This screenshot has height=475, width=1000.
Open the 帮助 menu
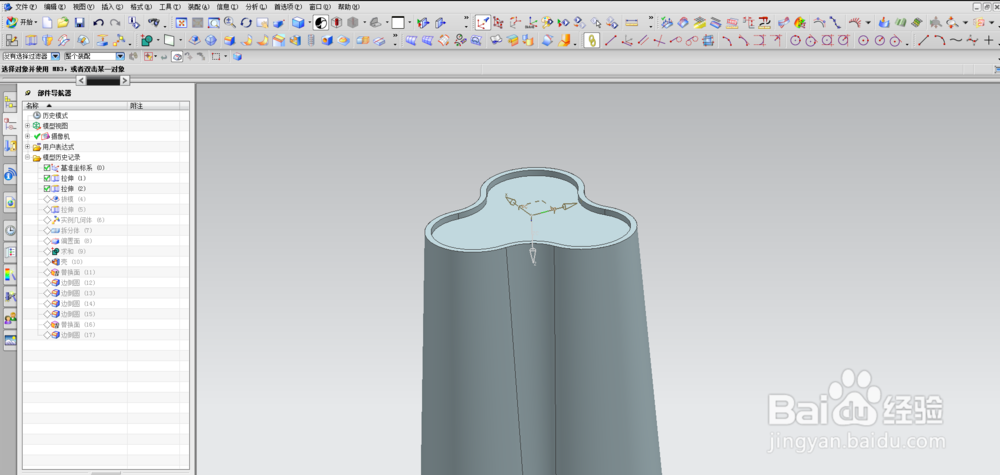(348, 6)
